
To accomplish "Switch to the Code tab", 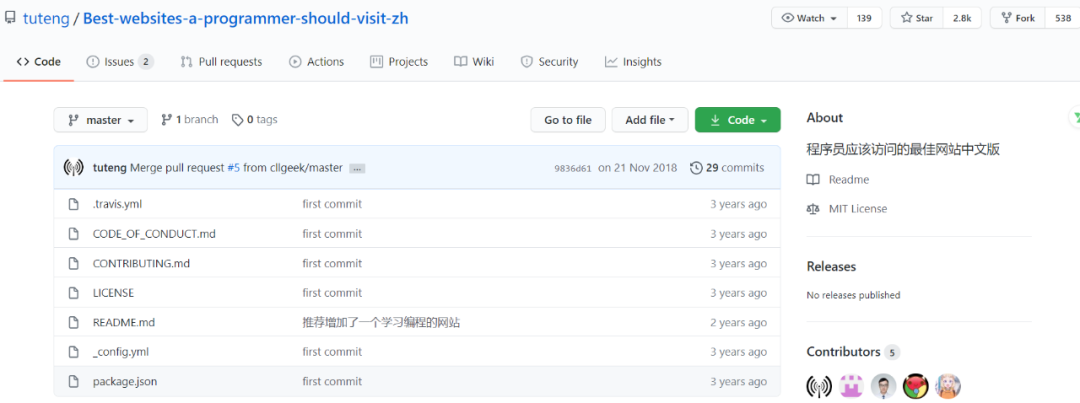I will [x=39, y=62].
